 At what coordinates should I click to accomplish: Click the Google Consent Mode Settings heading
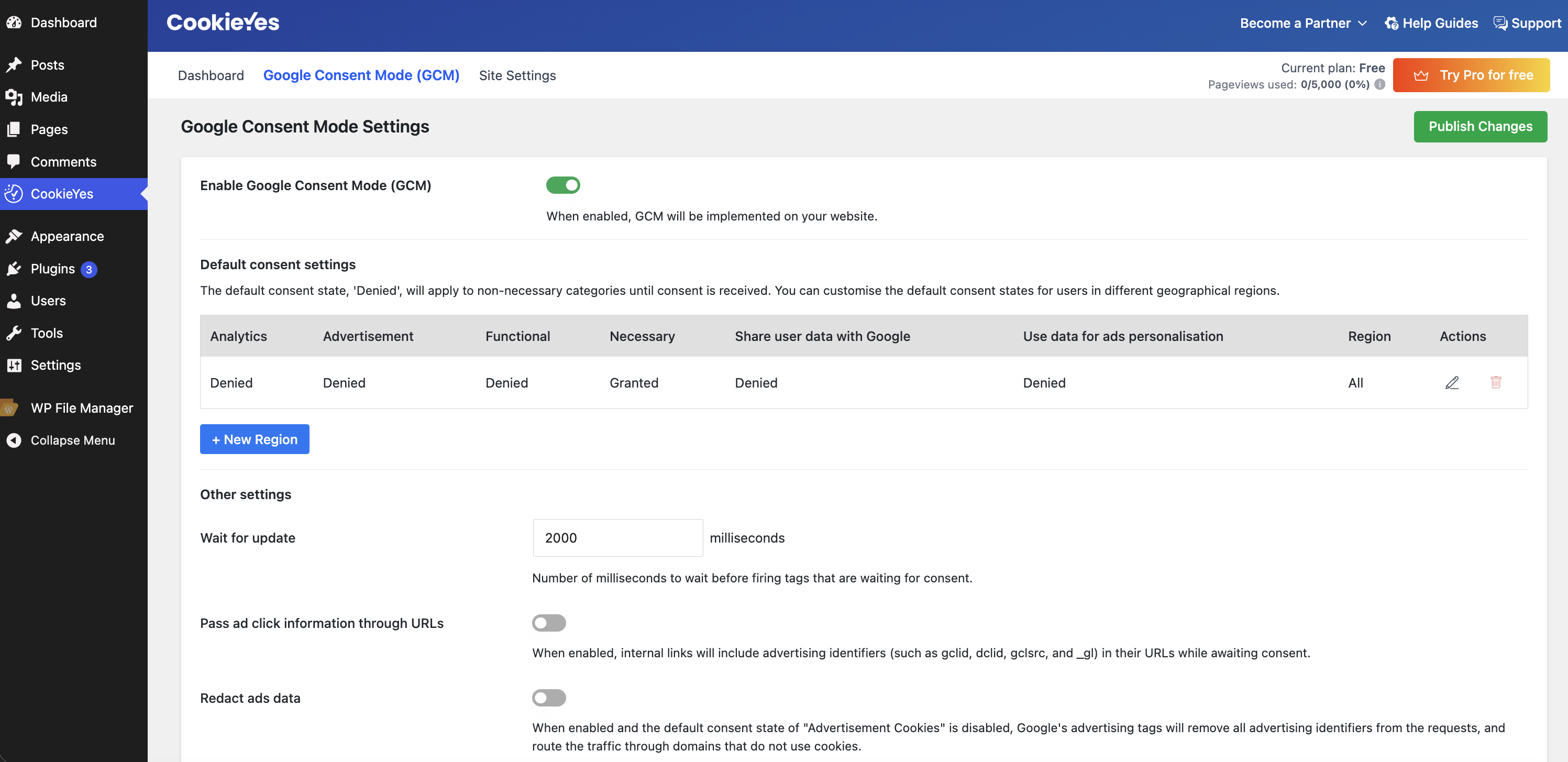[305, 127]
